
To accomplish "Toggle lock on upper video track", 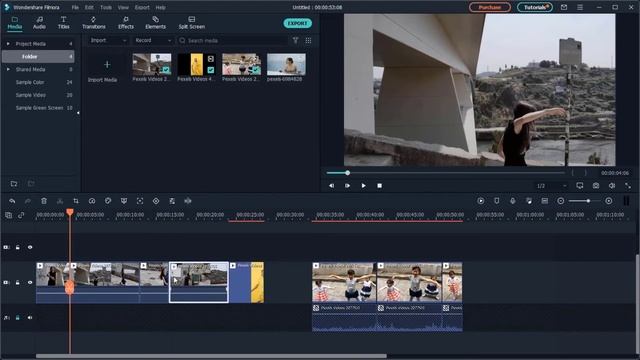I will [x=18, y=247].
